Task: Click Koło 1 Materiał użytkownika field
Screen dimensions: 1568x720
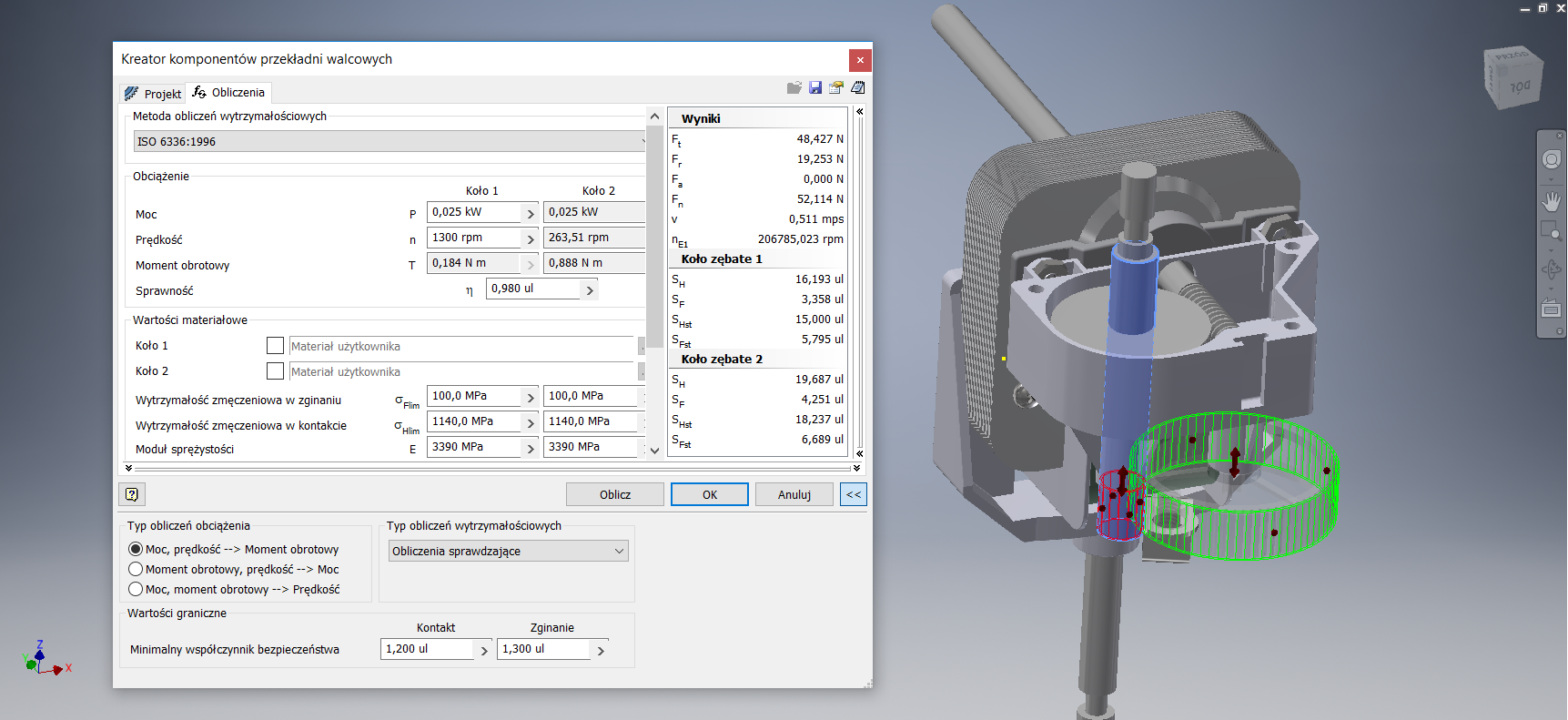Action: [x=460, y=346]
